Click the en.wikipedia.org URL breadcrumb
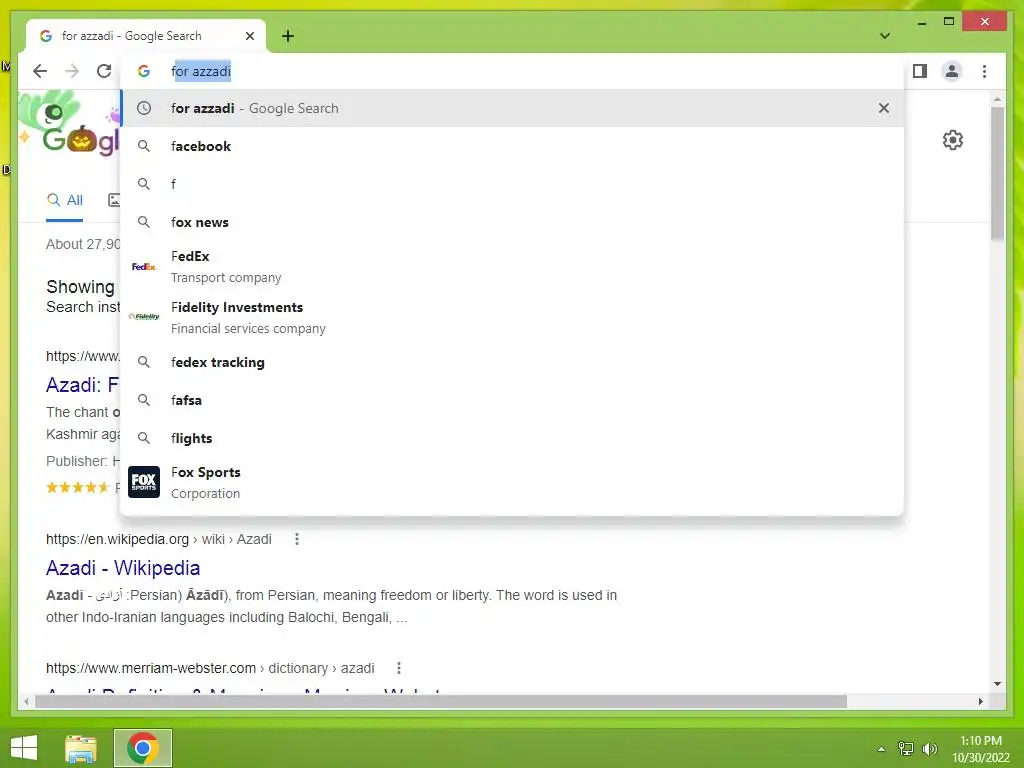 pos(159,539)
